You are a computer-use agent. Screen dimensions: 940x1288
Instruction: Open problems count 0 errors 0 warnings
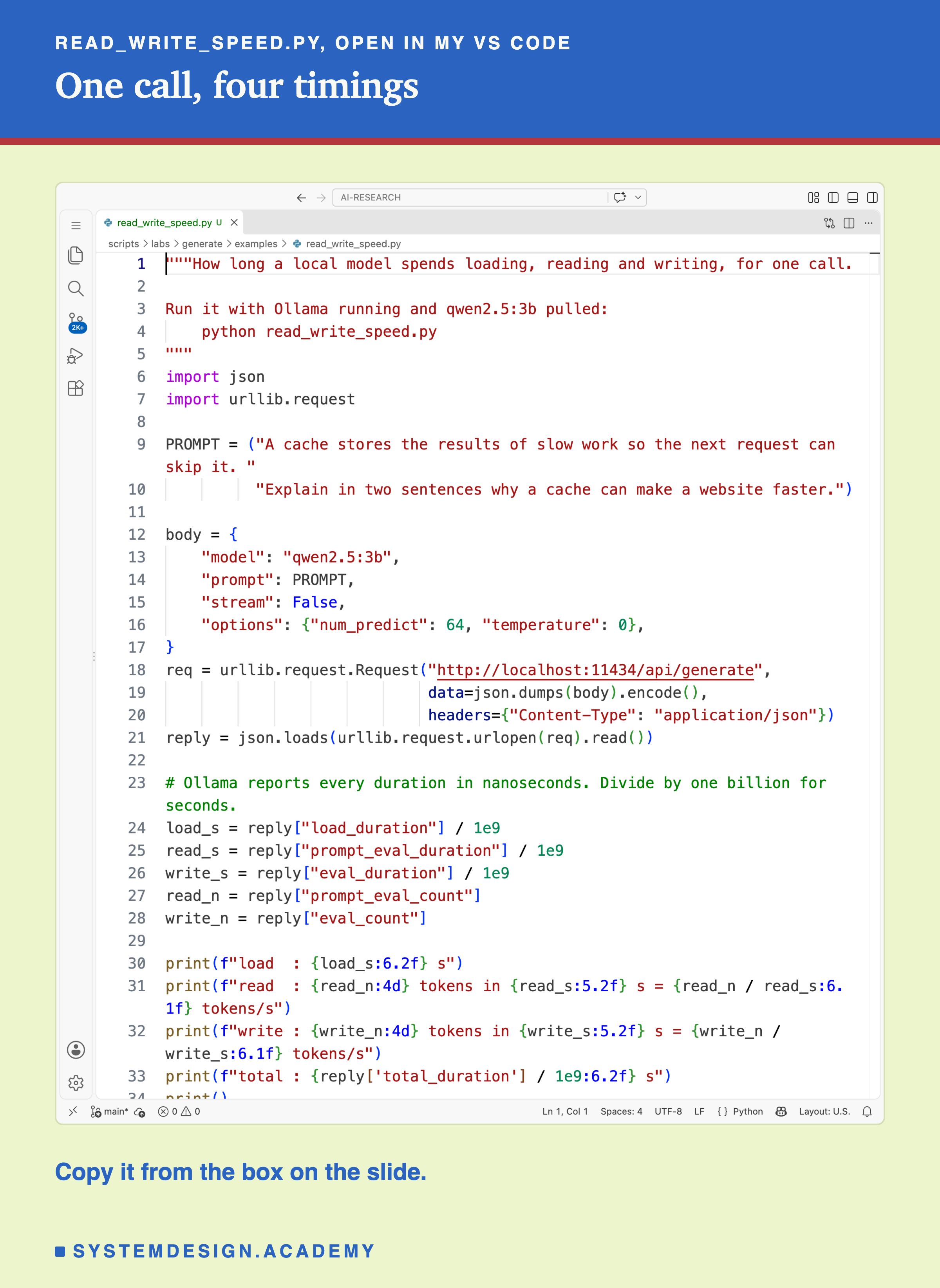pos(179,1111)
